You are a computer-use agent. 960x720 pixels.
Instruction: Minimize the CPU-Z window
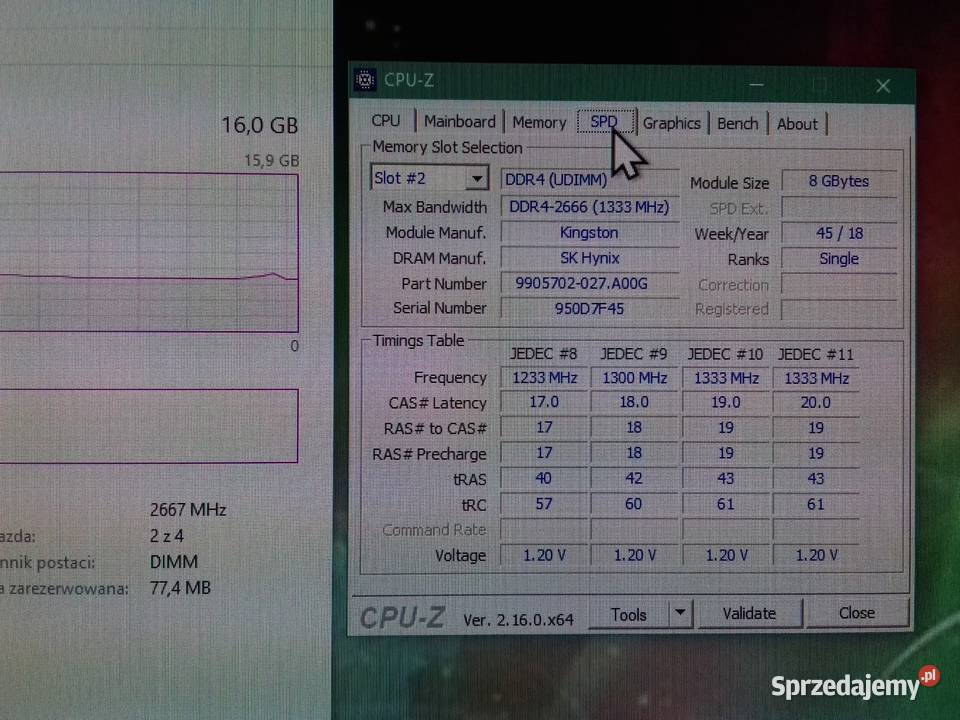pyautogui.click(x=757, y=84)
